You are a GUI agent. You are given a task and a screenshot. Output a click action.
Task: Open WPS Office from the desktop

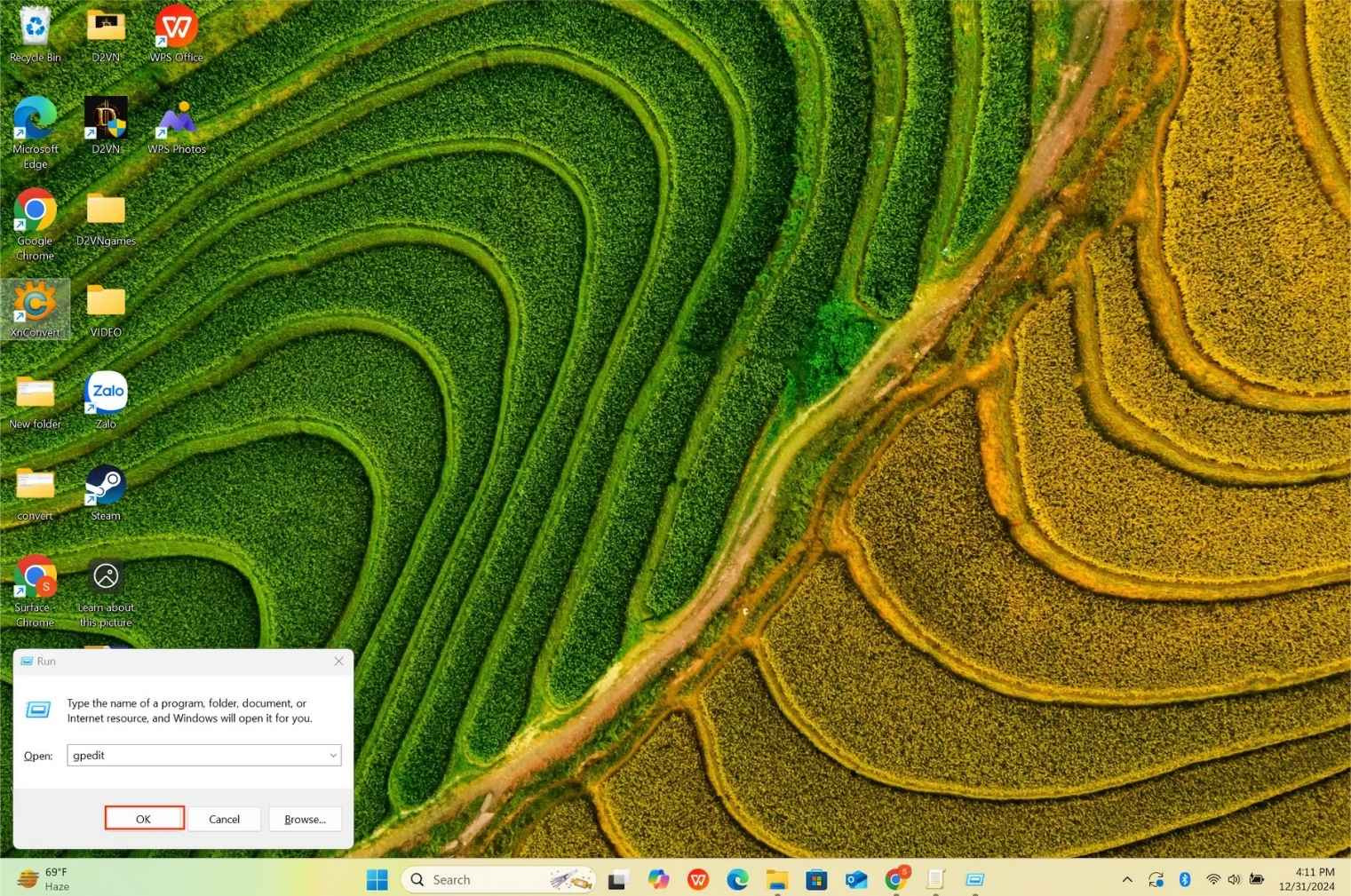click(175, 27)
